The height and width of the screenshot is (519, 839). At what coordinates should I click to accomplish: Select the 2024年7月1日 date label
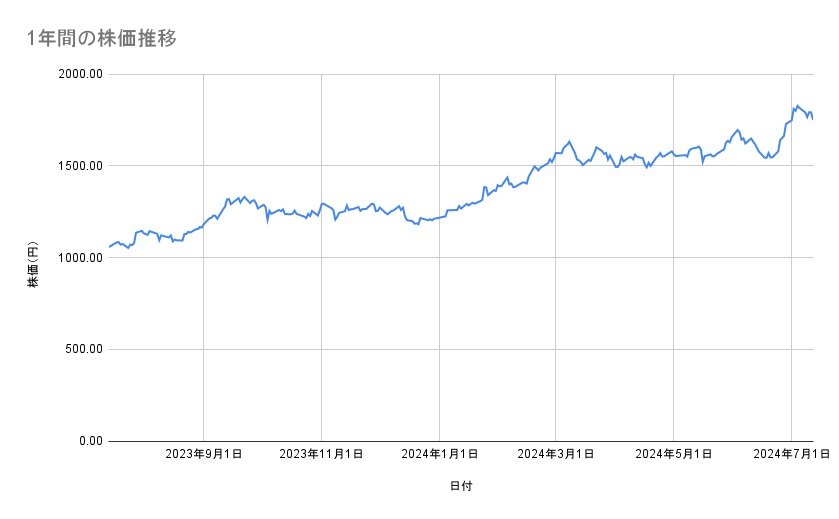click(x=791, y=455)
